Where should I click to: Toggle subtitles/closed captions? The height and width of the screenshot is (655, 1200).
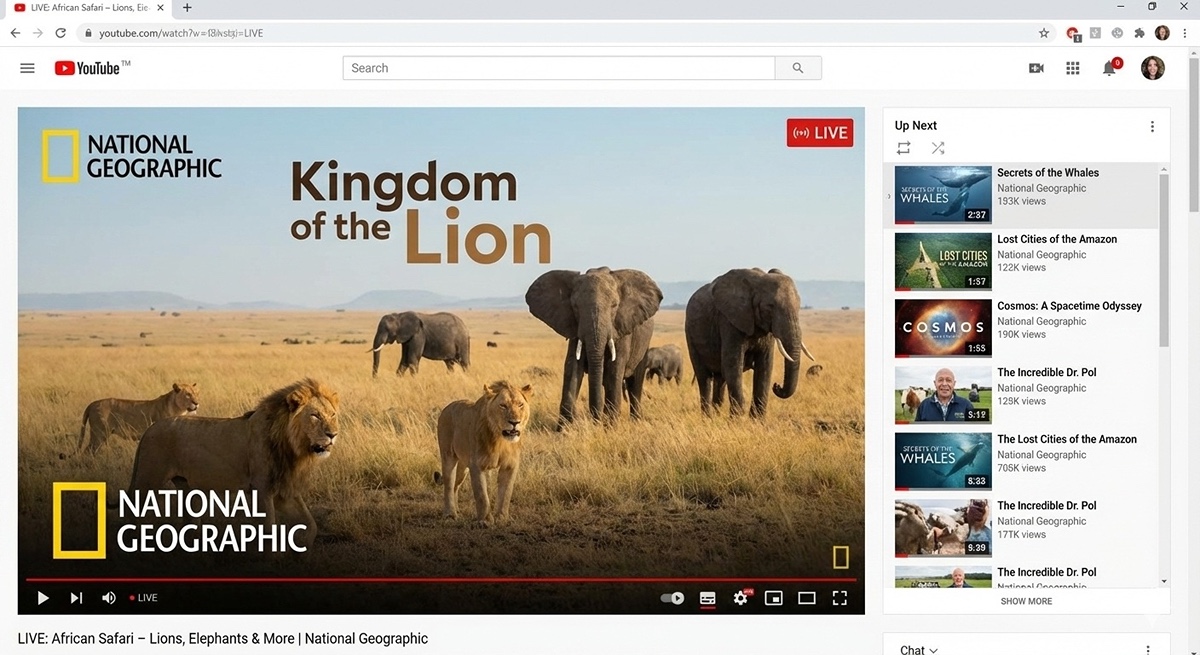[707, 598]
